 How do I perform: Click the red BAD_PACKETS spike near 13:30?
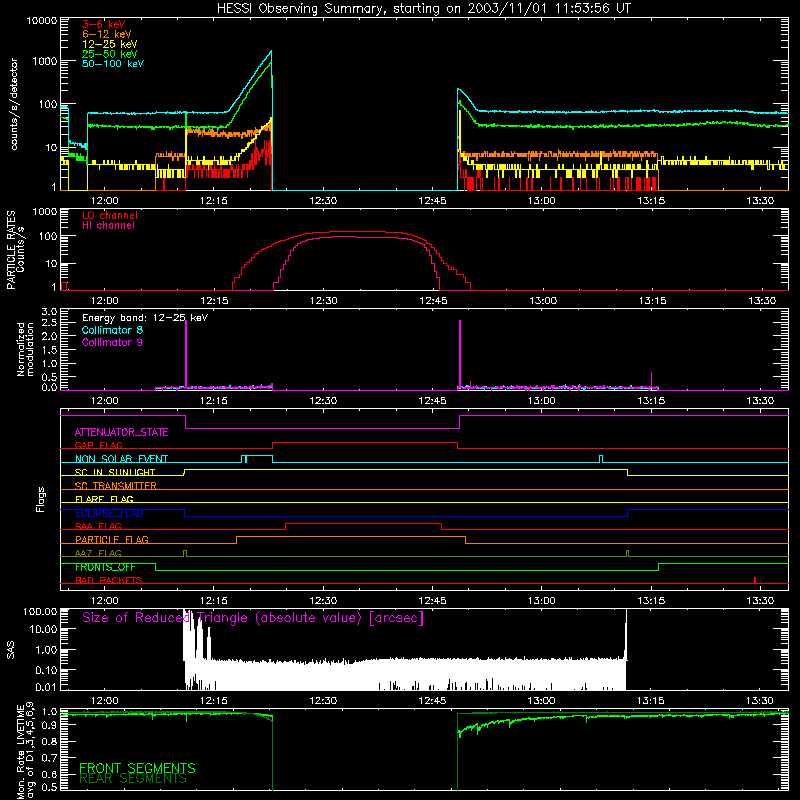click(x=755, y=580)
